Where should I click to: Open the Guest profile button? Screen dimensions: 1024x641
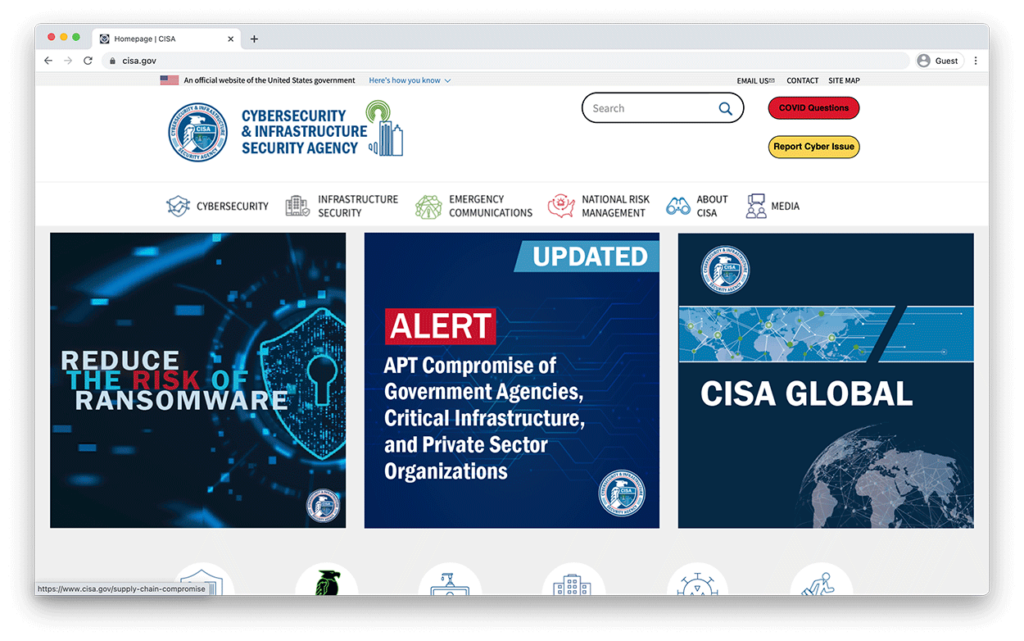pos(938,61)
